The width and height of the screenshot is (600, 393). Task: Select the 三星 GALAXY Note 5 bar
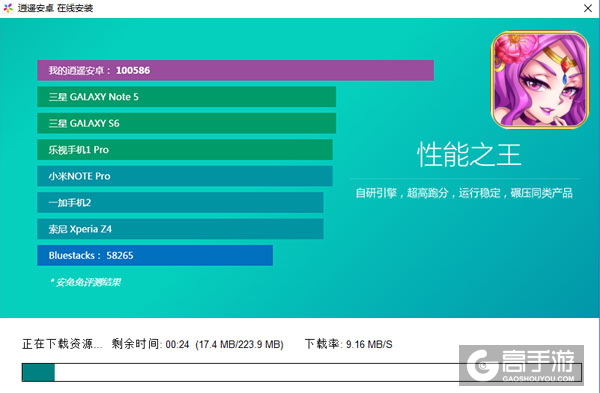click(x=186, y=97)
